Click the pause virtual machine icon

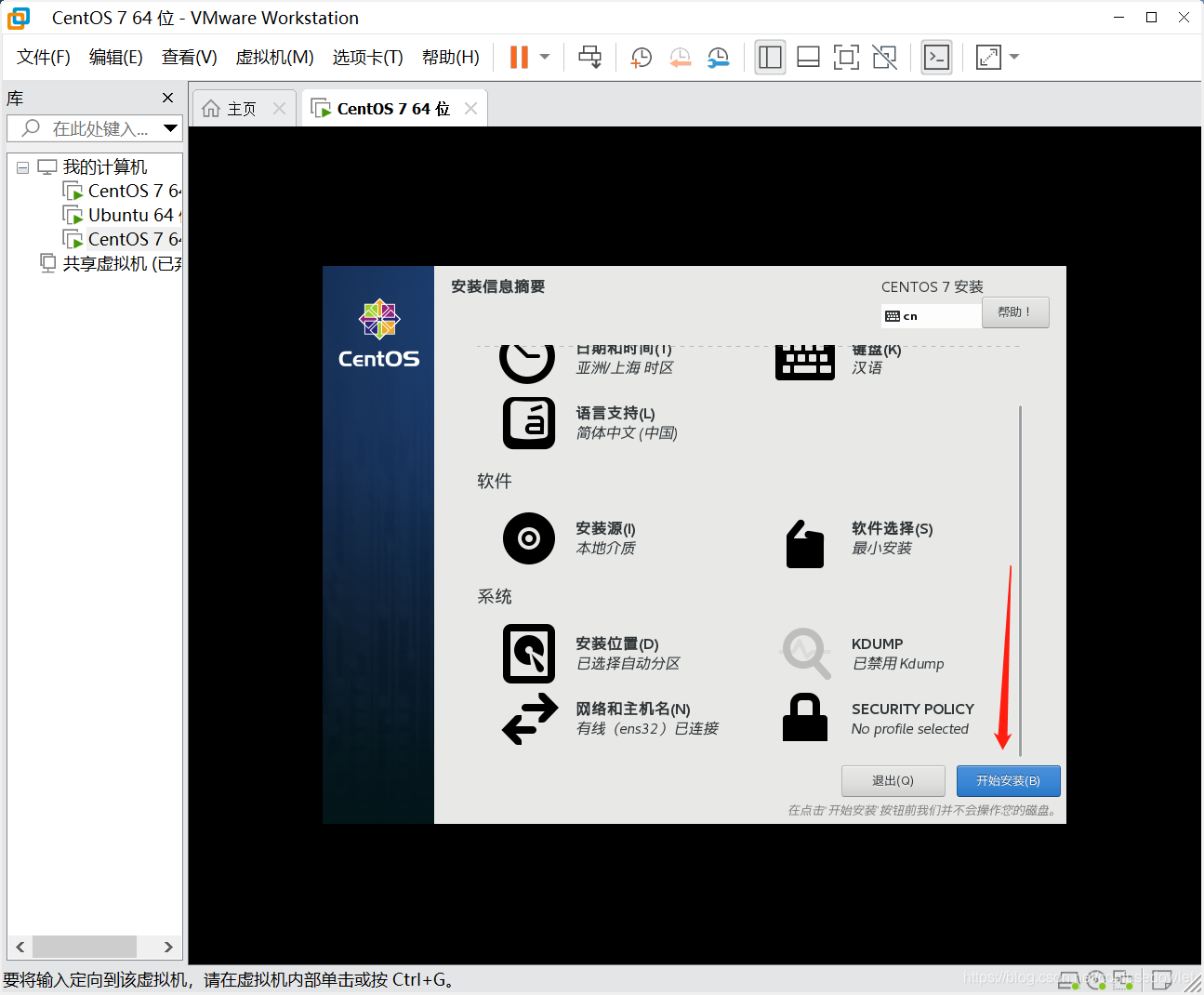[519, 57]
